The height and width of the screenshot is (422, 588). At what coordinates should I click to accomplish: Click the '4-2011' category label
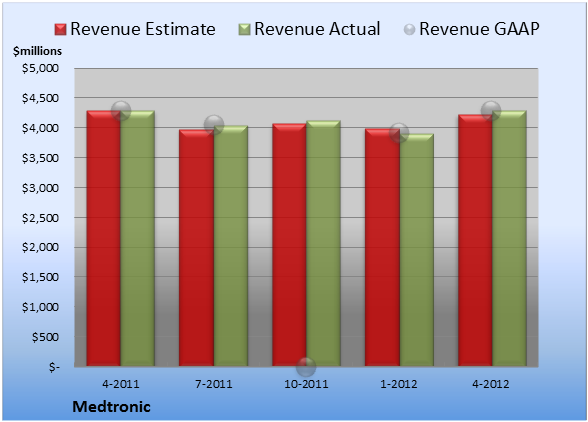(x=121, y=384)
